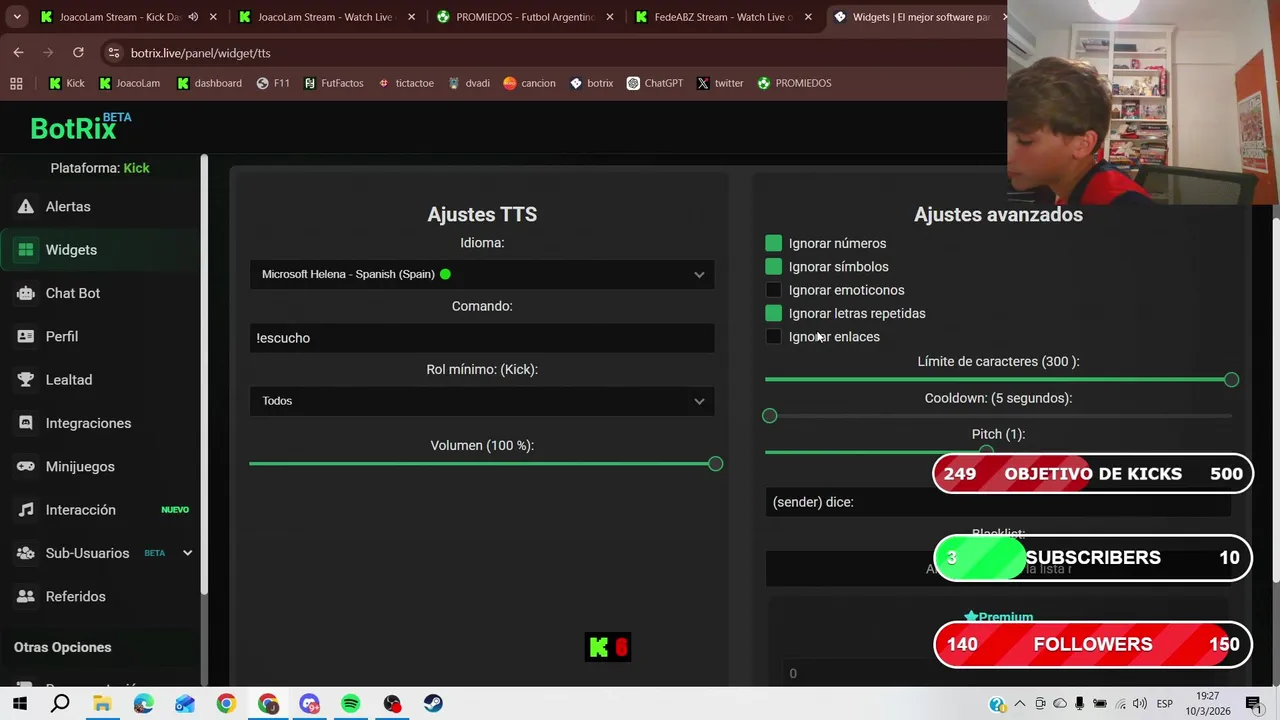The height and width of the screenshot is (720, 1280).
Task: Click the Lealtad trophy icon
Action: (x=26, y=380)
